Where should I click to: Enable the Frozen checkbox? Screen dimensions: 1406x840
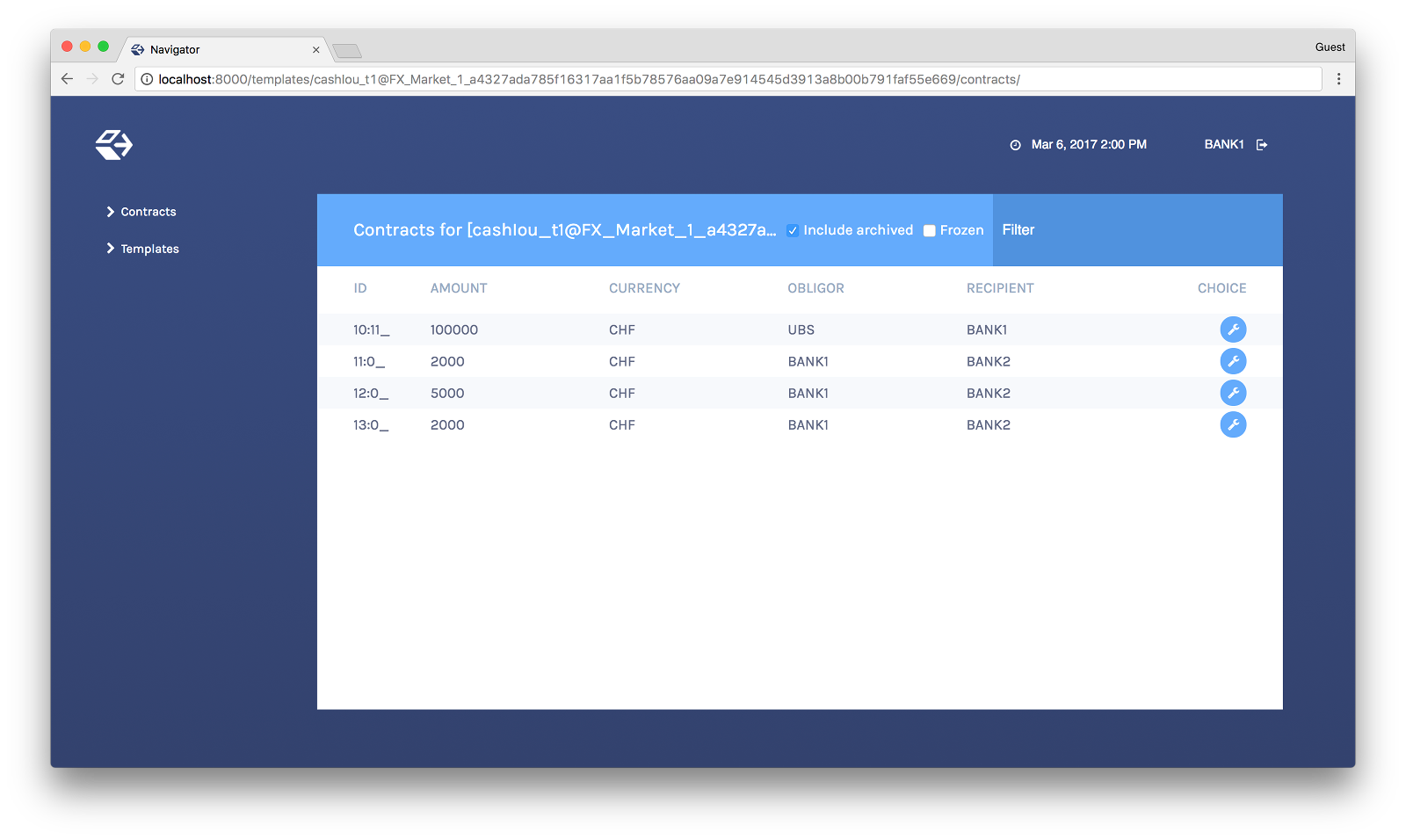[929, 230]
